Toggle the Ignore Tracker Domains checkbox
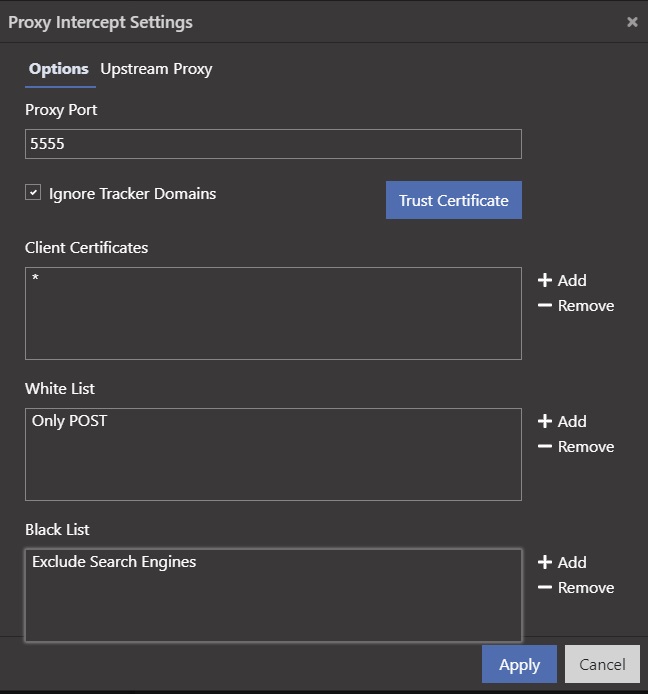Image resolution: width=648 pixels, height=694 pixels. point(33,193)
